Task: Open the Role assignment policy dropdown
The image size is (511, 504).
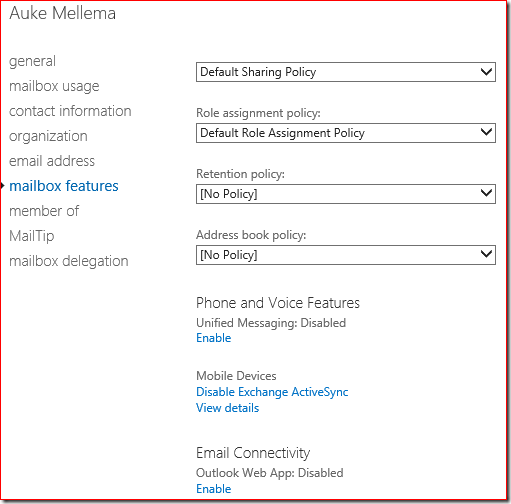Action: coord(346,133)
